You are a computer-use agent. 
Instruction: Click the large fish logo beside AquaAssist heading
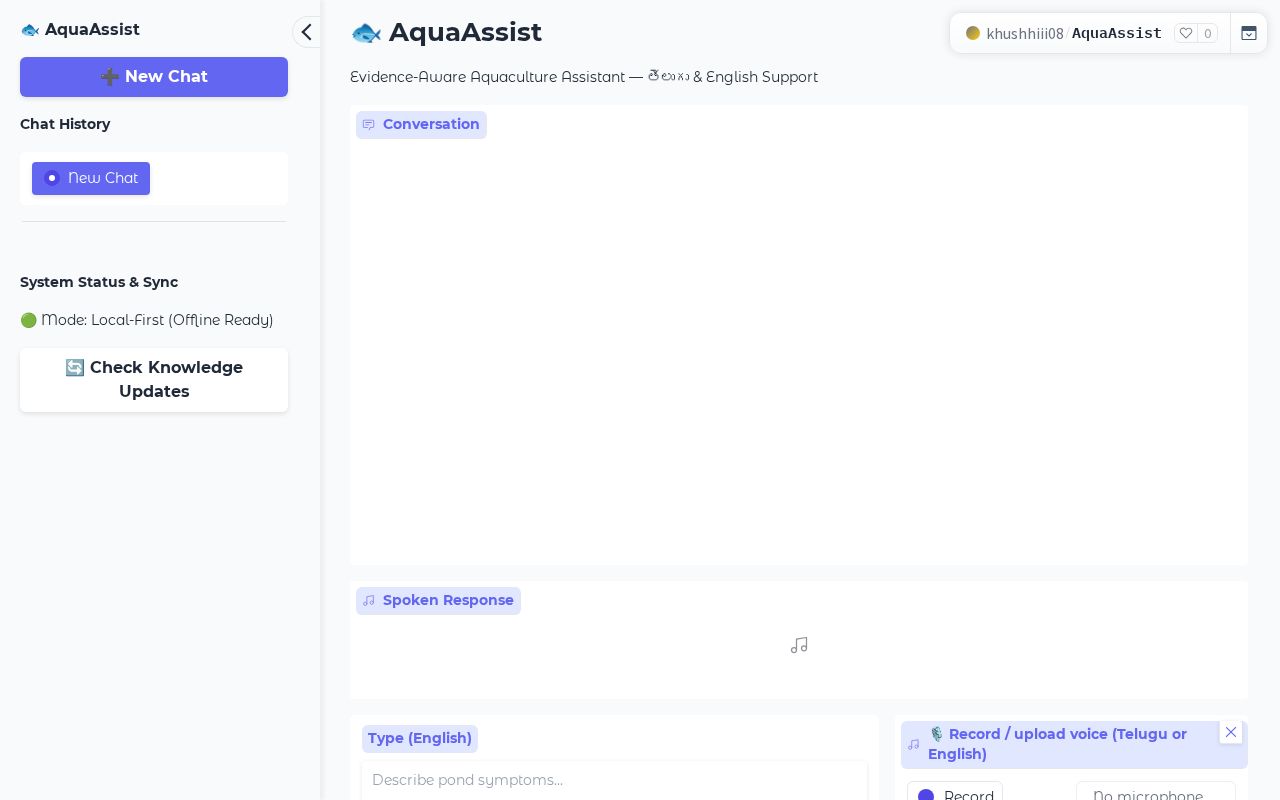(x=366, y=33)
